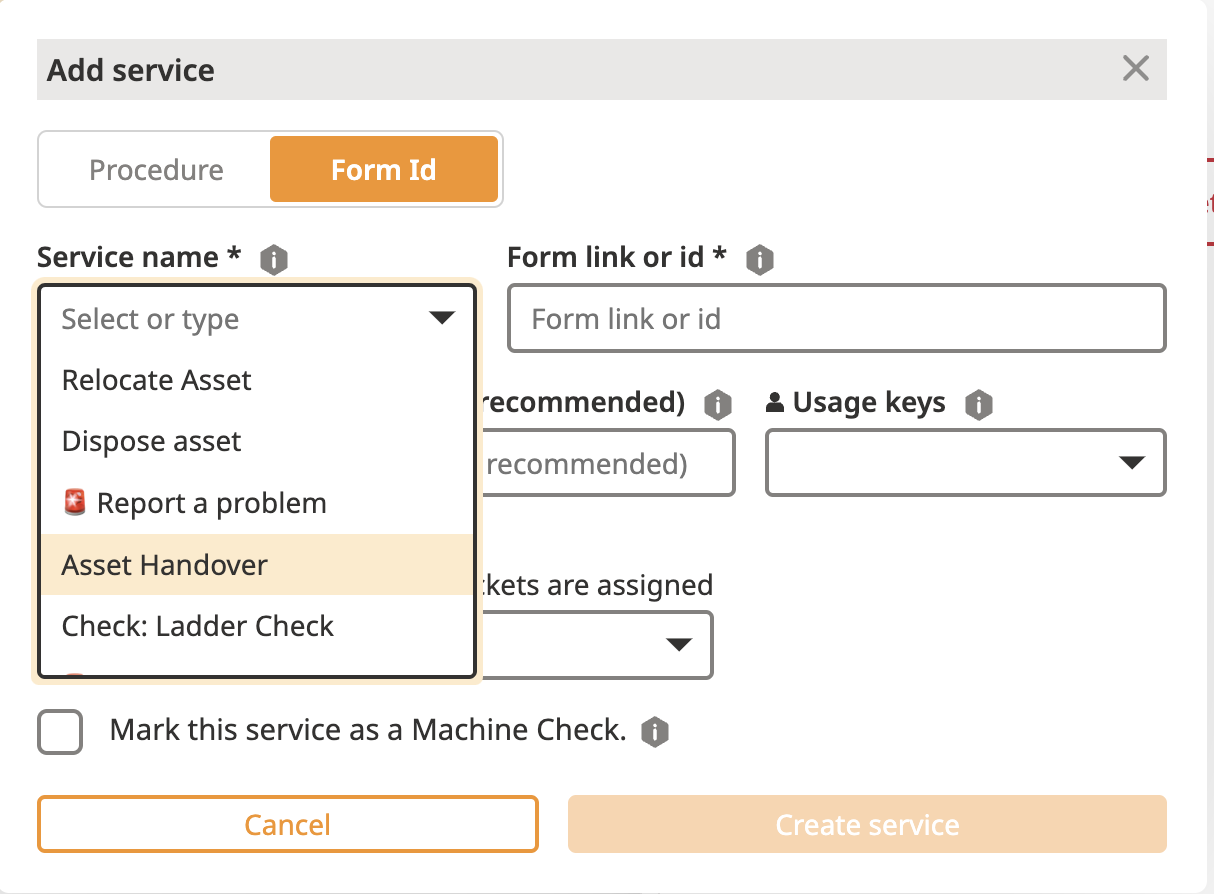Collapse the Service name dropdown arrow
Viewport: 1214px width, 894px height.
tap(441, 319)
